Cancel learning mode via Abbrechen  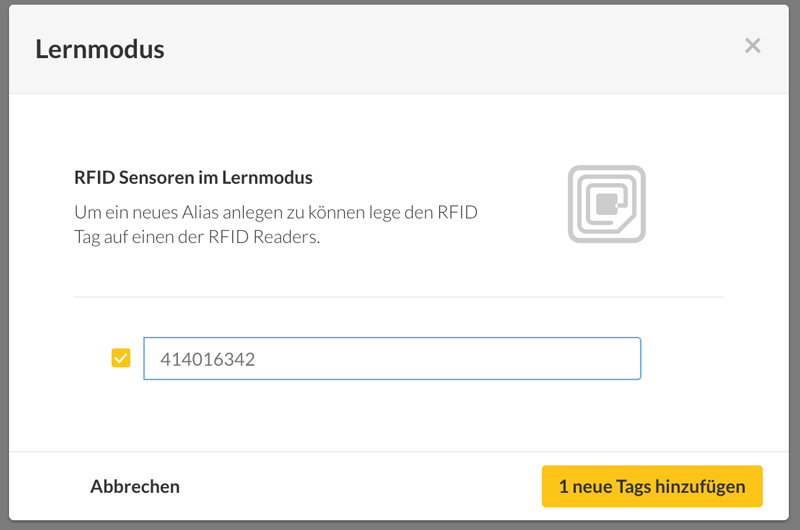tap(135, 487)
